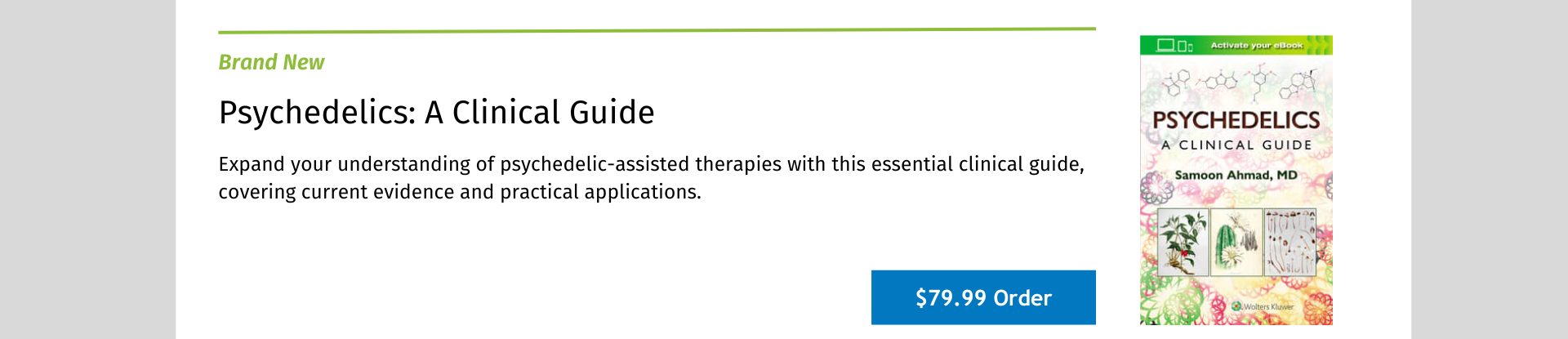Click the Wolters Kluwer logo on cover

pos(1263,306)
